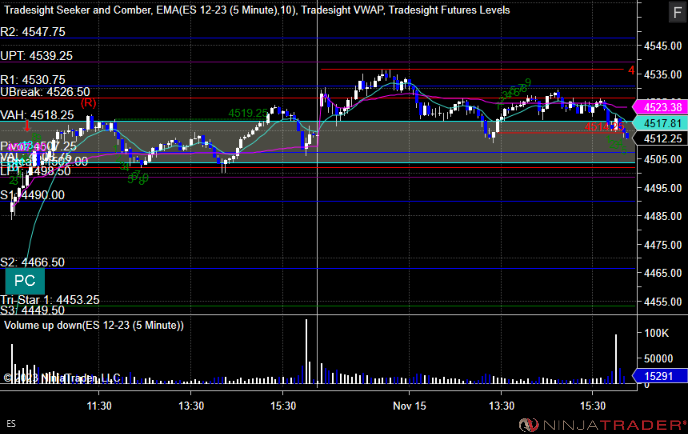Select the S2: 4466.50 level label

tap(32, 262)
